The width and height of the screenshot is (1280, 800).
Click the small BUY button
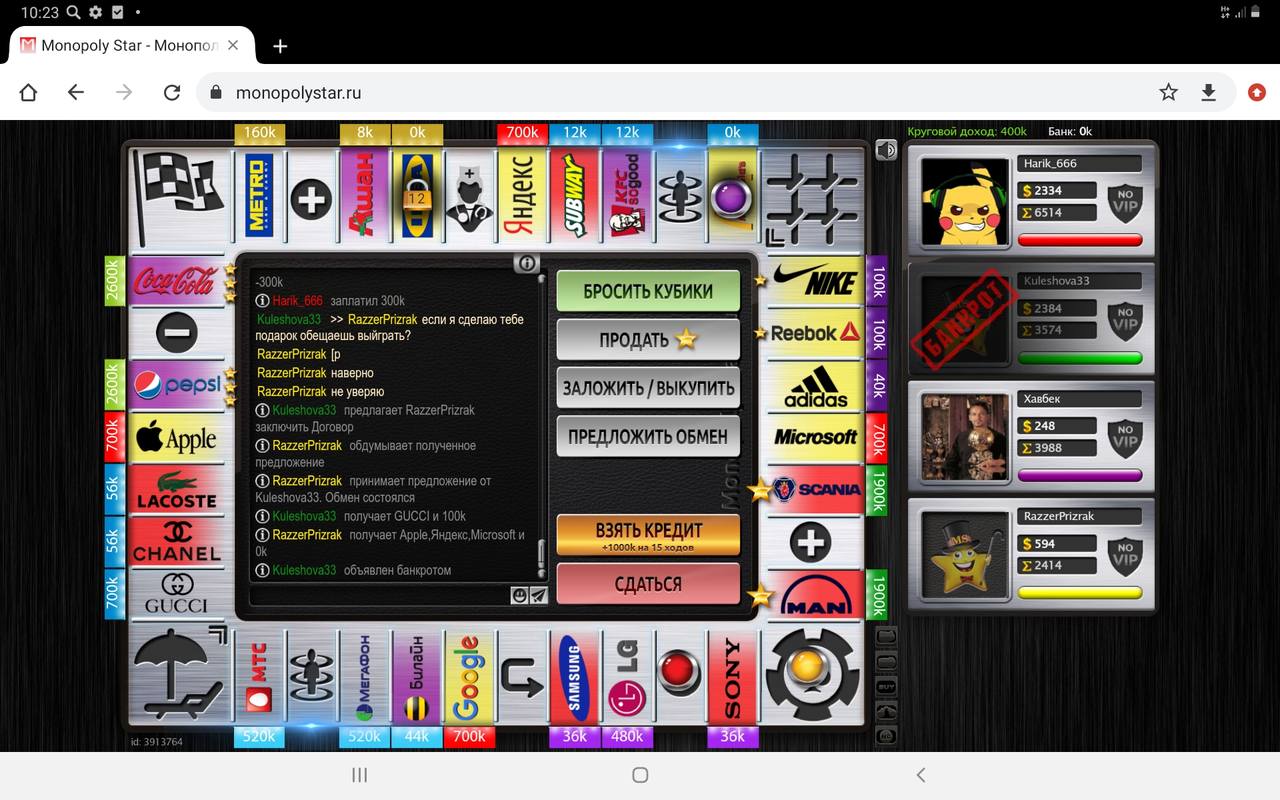tap(886, 687)
